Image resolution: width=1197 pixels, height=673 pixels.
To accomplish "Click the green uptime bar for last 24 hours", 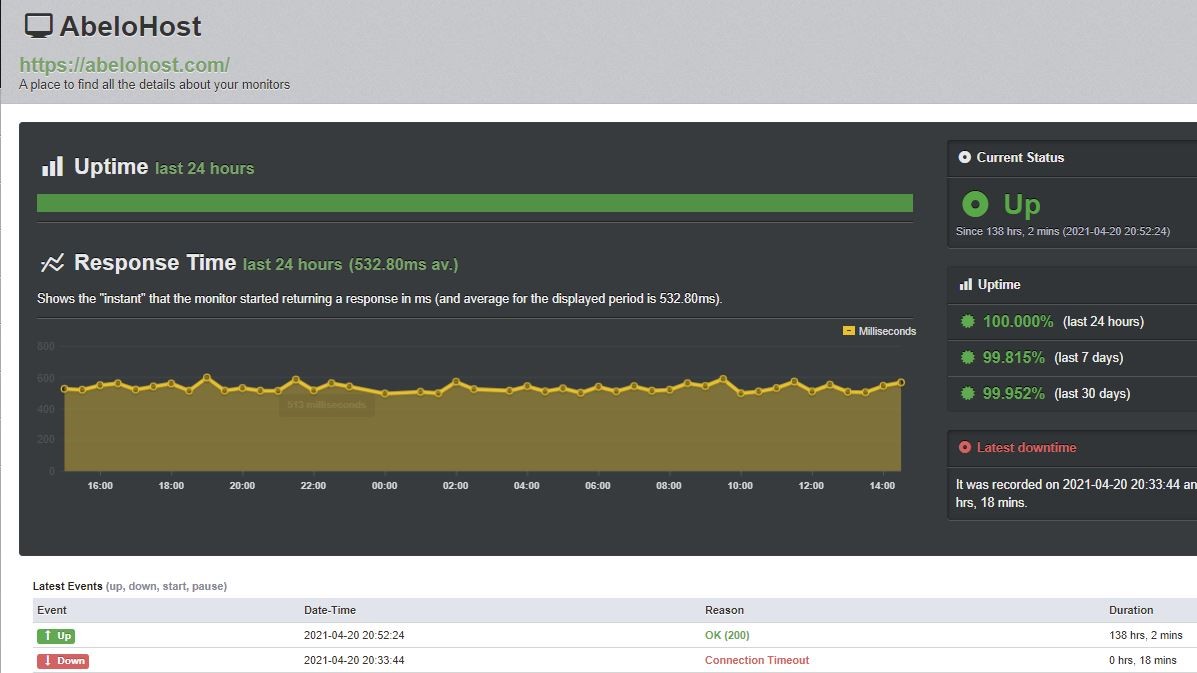I will [475, 203].
